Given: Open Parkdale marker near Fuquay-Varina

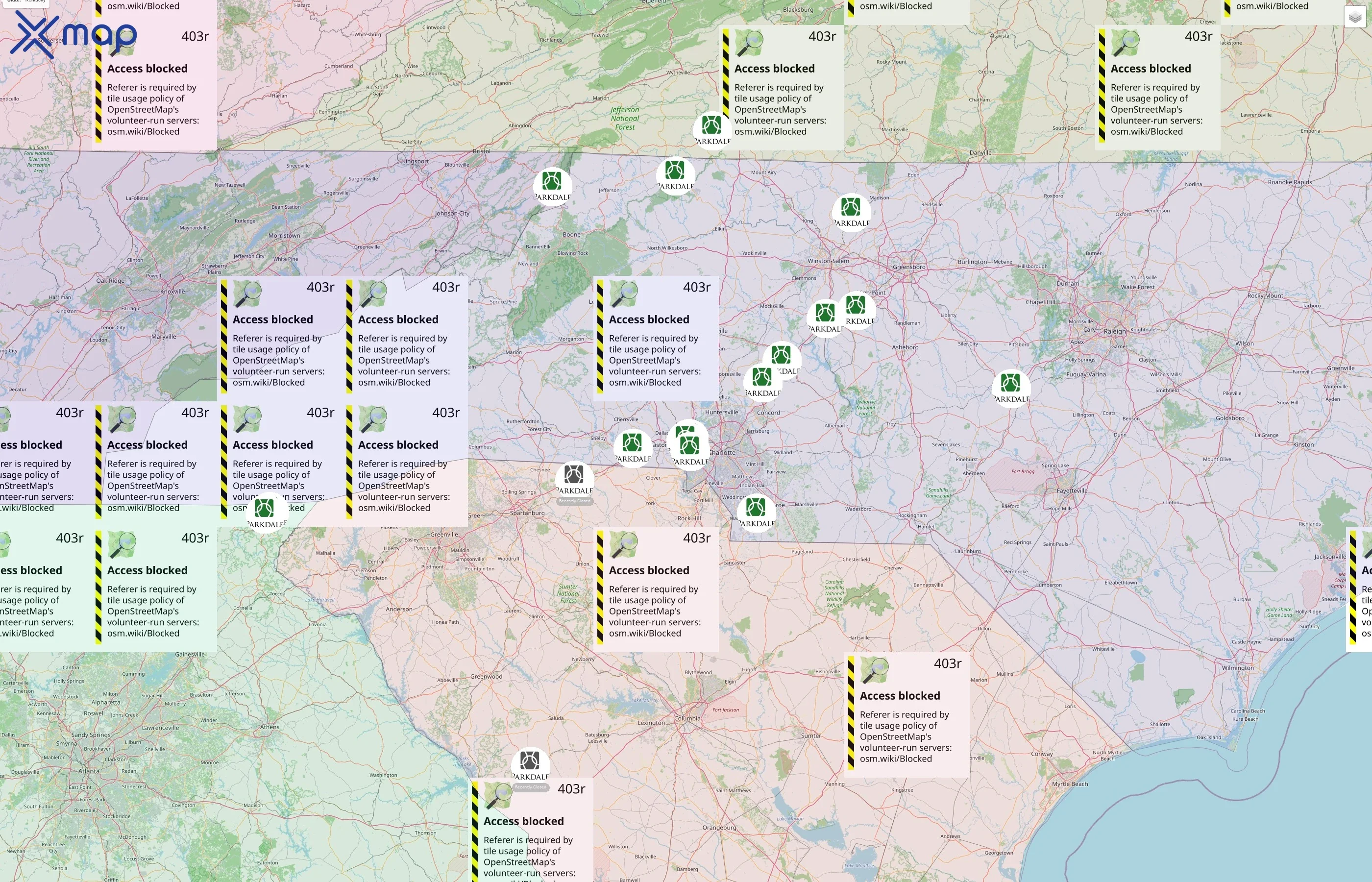Looking at the screenshot, I should click(x=1011, y=388).
